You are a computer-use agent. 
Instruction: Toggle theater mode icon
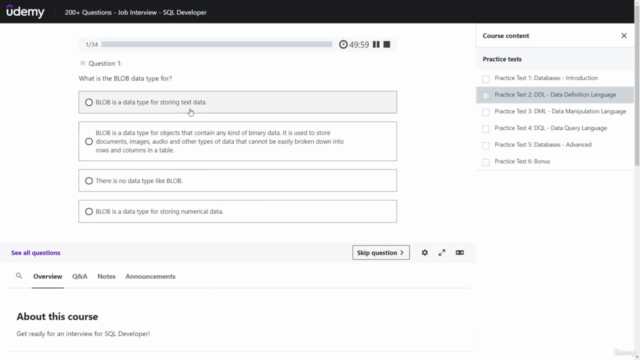click(460, 253)
